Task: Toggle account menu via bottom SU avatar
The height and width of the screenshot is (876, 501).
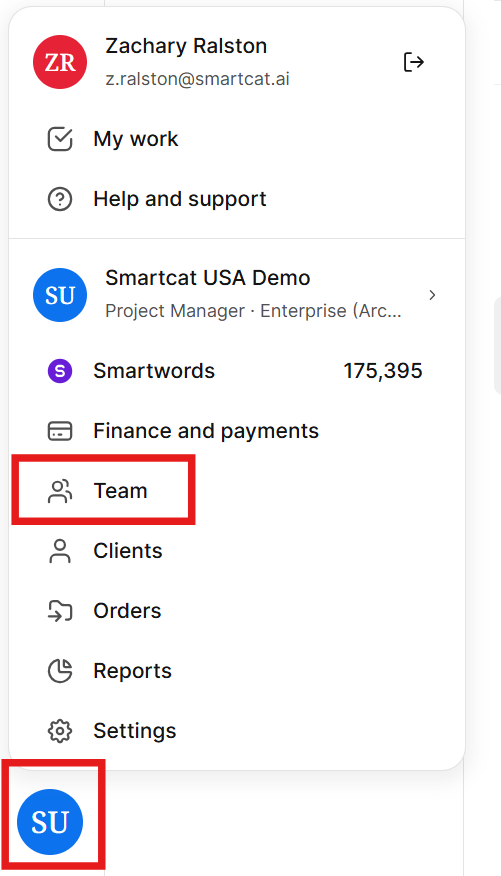Action: [x=50, y=822]
